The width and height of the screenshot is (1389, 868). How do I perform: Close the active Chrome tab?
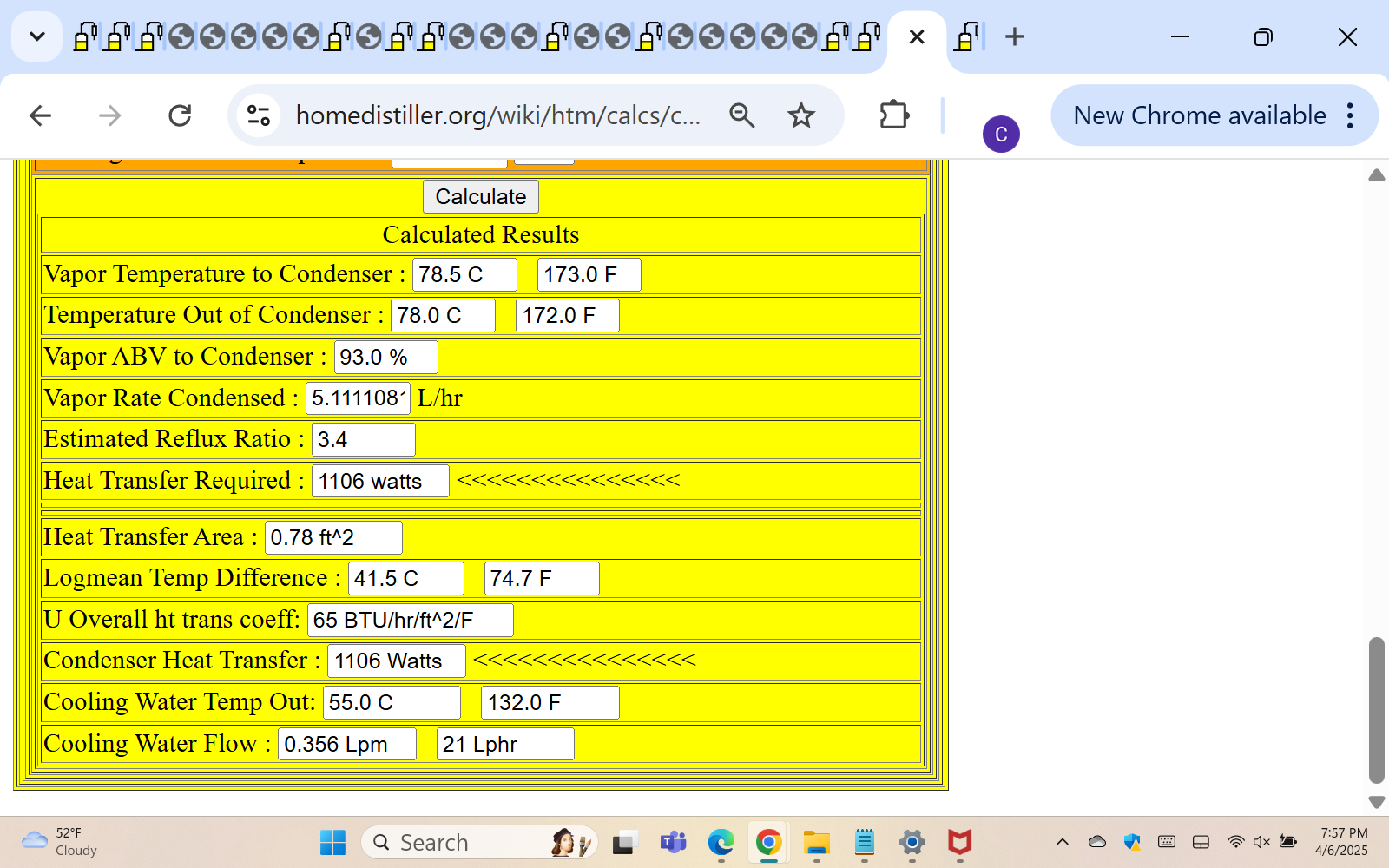[917, 36]
